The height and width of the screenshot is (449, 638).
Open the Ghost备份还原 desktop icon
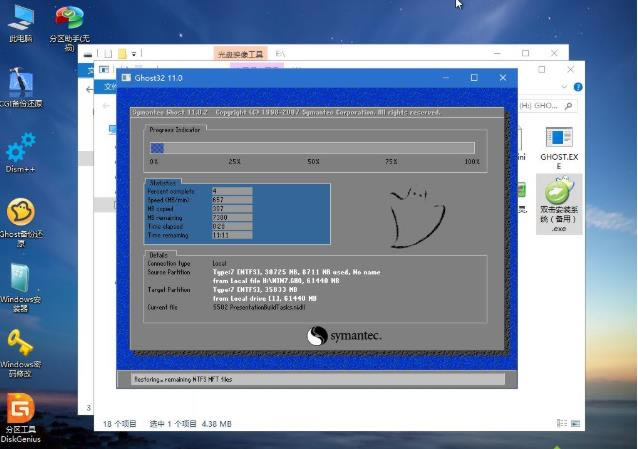tap(20, 222)
